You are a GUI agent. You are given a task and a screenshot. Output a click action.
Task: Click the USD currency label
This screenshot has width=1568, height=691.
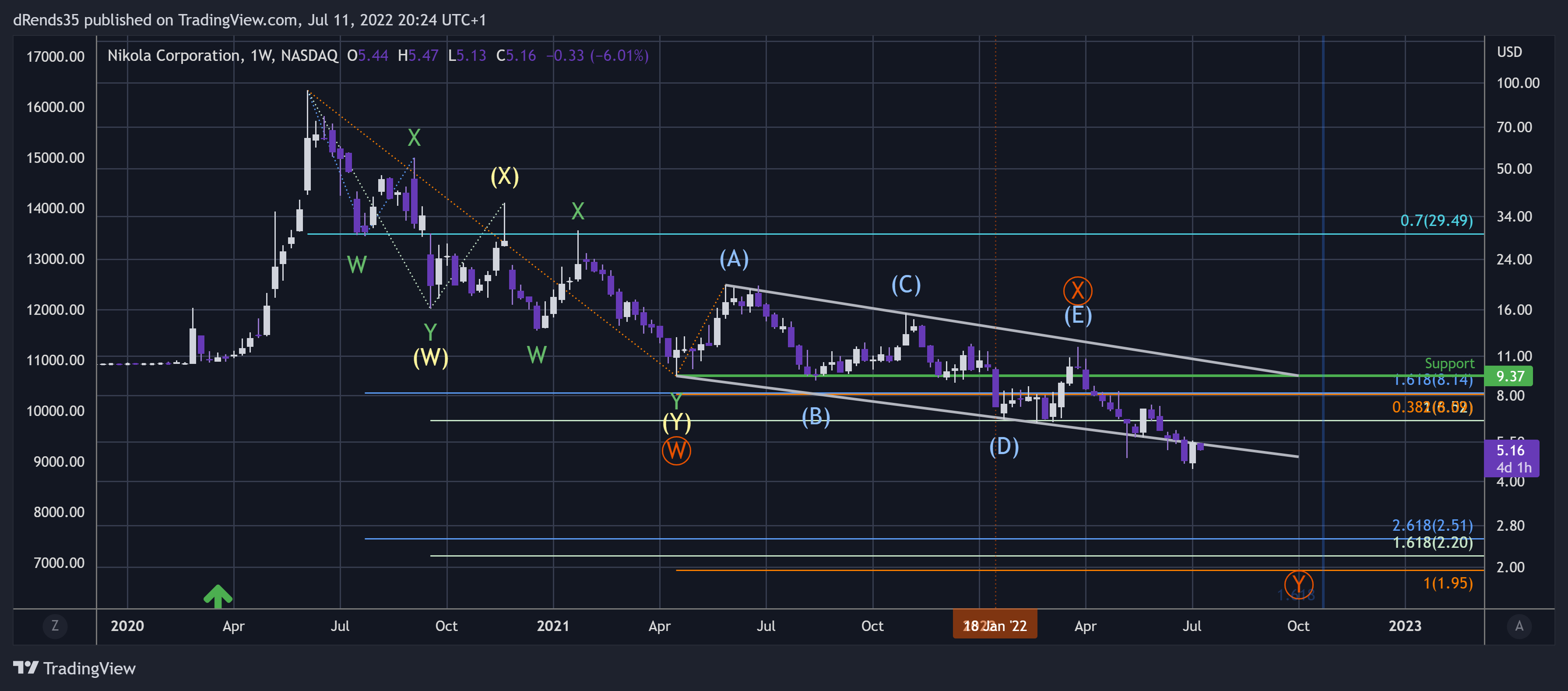pos(1509,52)
